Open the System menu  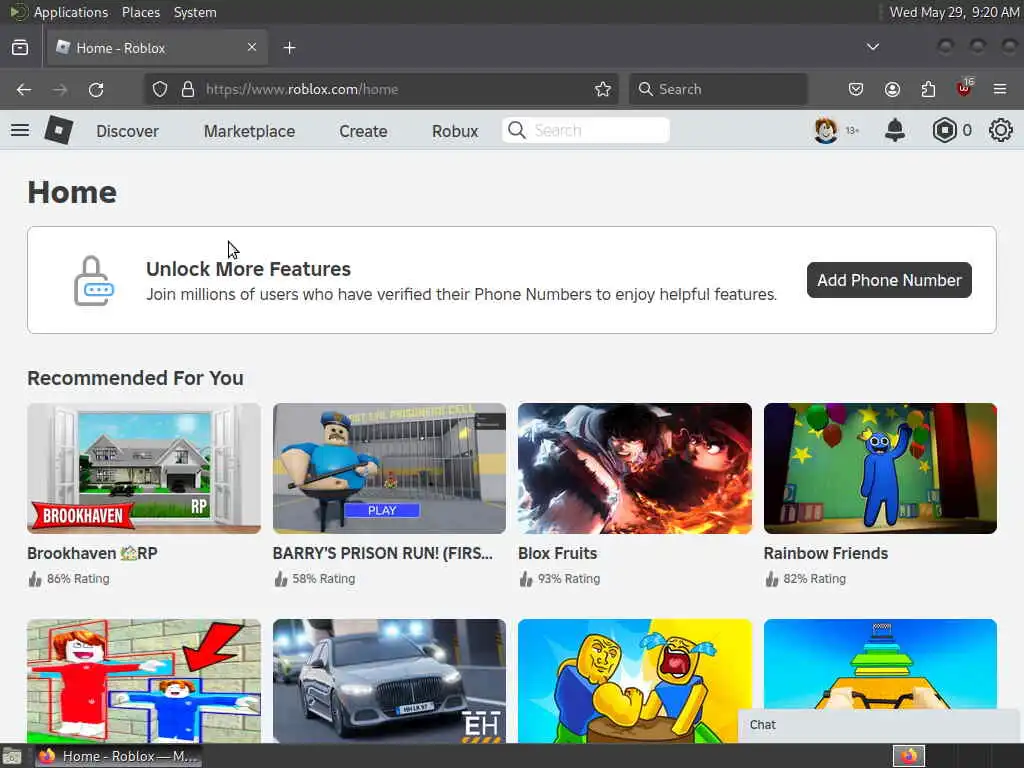click(195, 12)
